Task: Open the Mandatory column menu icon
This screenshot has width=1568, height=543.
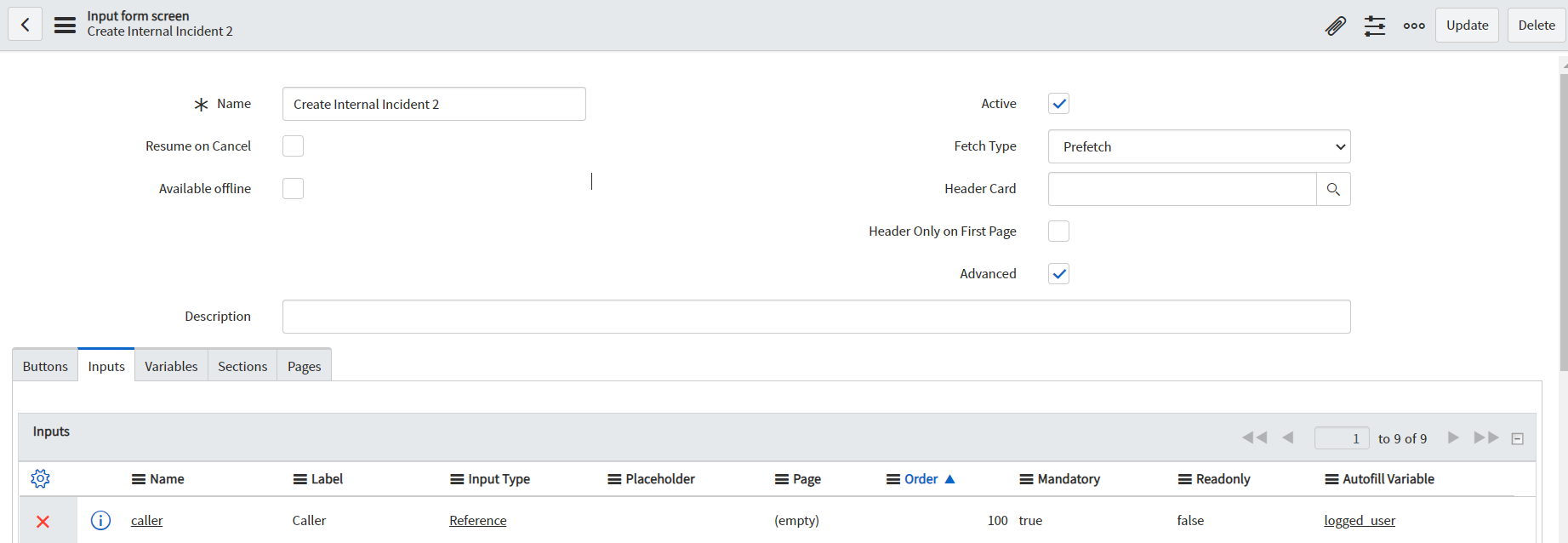Action: [1027, 479]
